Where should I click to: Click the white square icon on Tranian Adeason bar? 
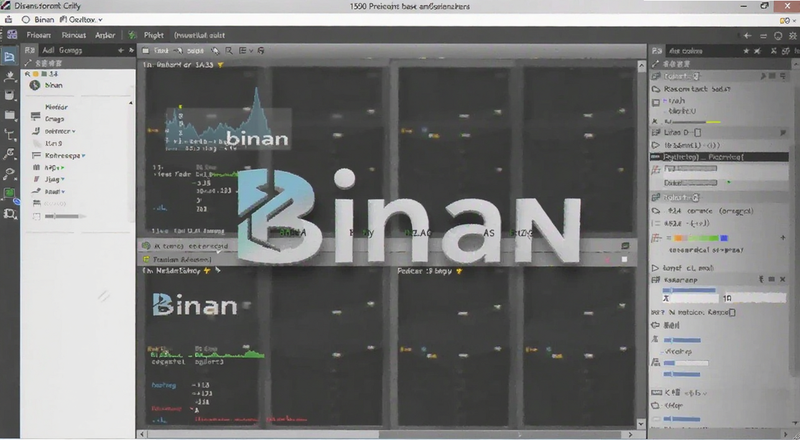tap(624, 259)
